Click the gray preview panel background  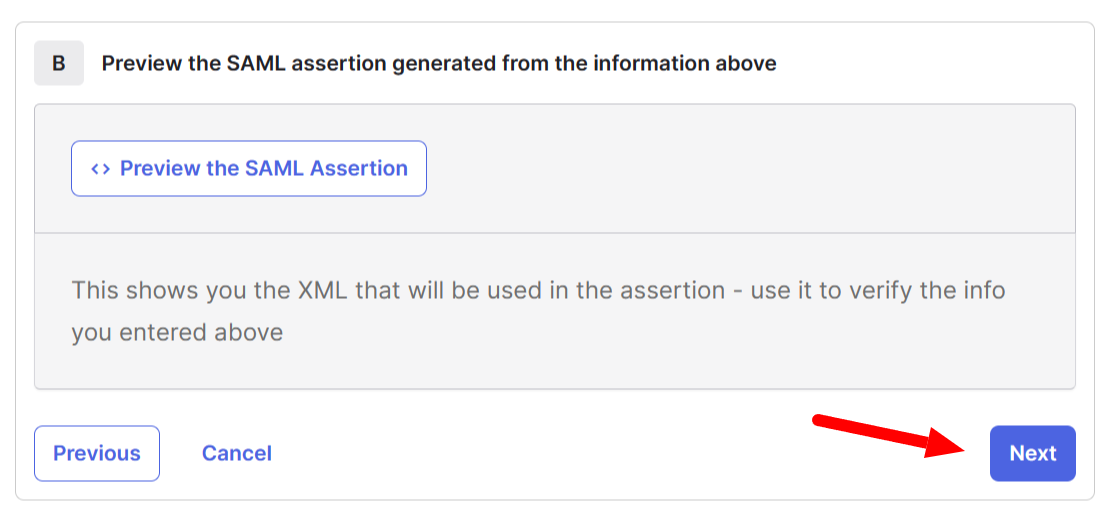pyautogui.click(x=750, y=168)
